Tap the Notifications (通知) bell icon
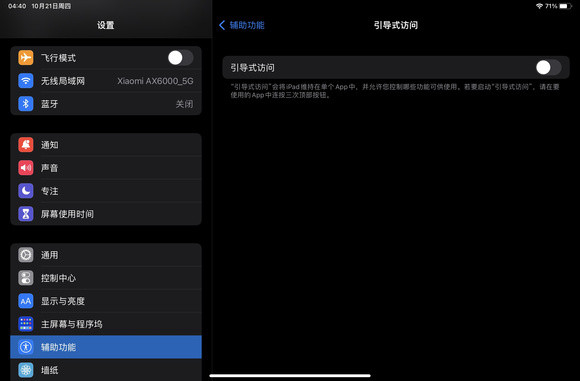The width and height of the screenshot is (580, 381). pos(26,145)
